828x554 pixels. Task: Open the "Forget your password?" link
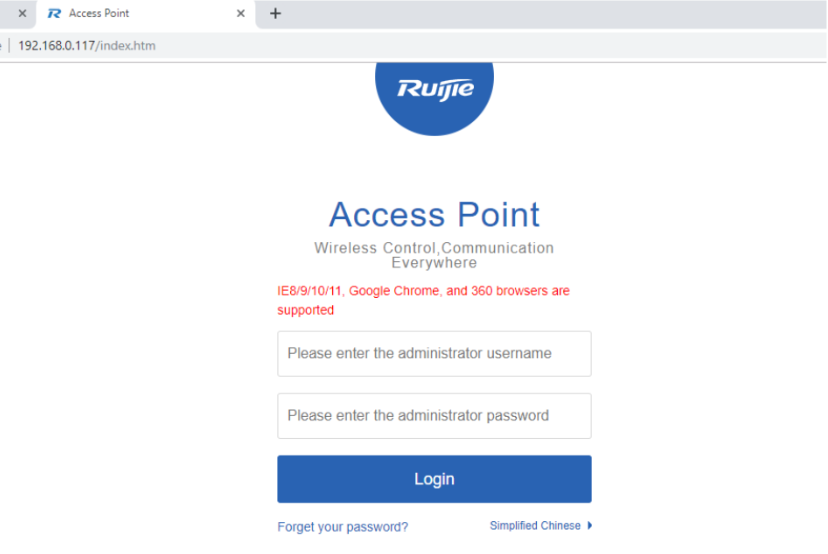tap(342, 527)
